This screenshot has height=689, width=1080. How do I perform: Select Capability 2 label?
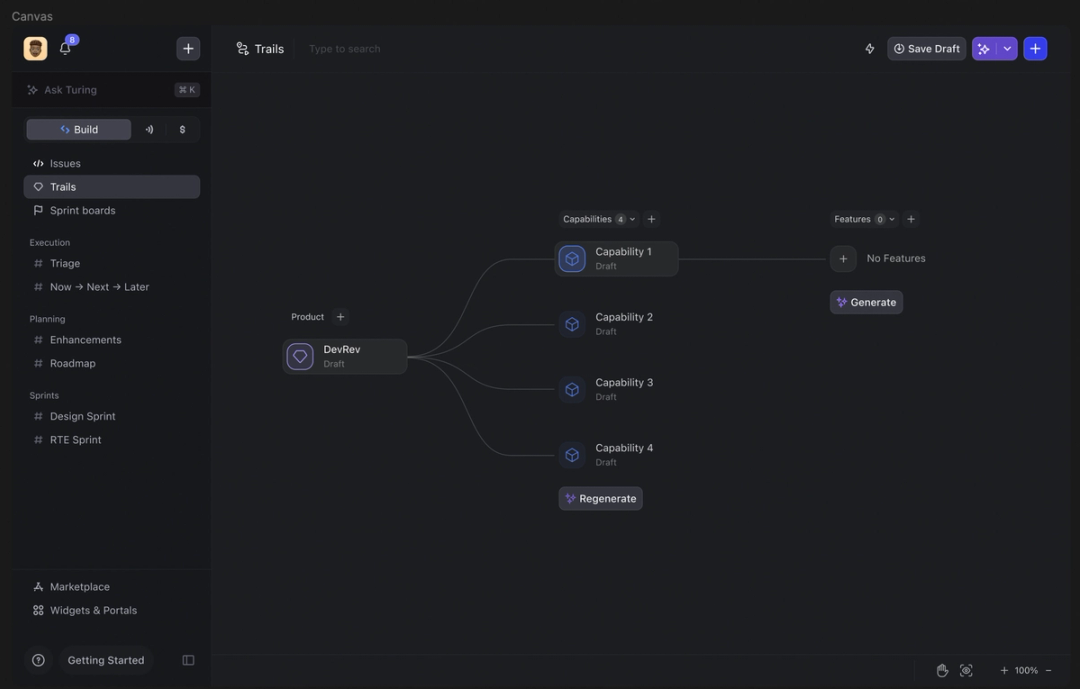click(624, 317)
